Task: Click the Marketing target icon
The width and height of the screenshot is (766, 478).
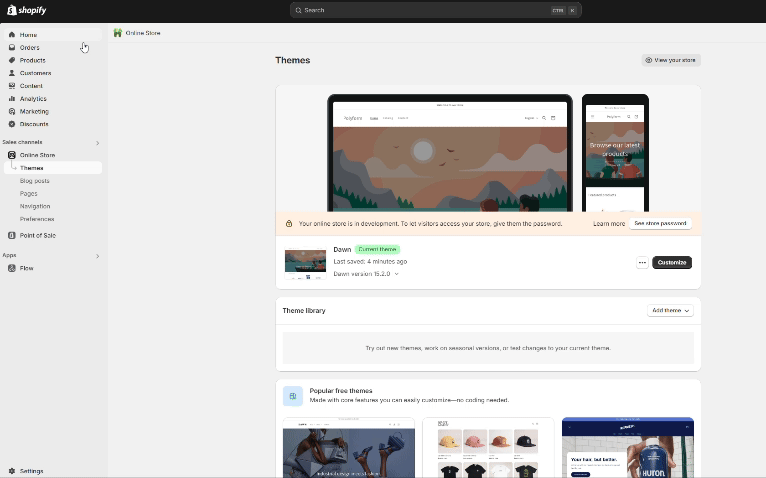Action: tap(12, 111)
